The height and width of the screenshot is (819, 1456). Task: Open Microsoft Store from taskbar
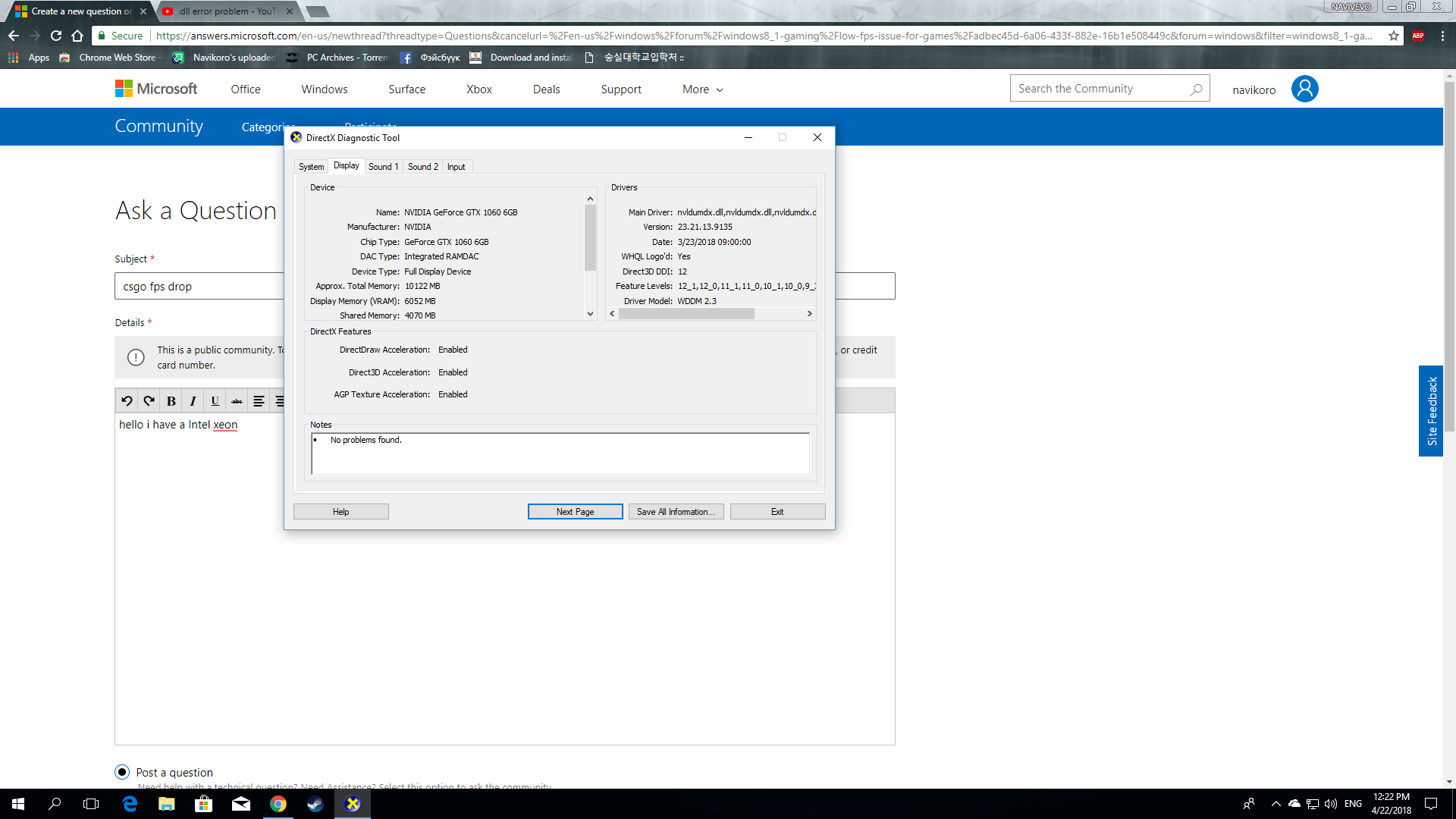coord(204,804)
